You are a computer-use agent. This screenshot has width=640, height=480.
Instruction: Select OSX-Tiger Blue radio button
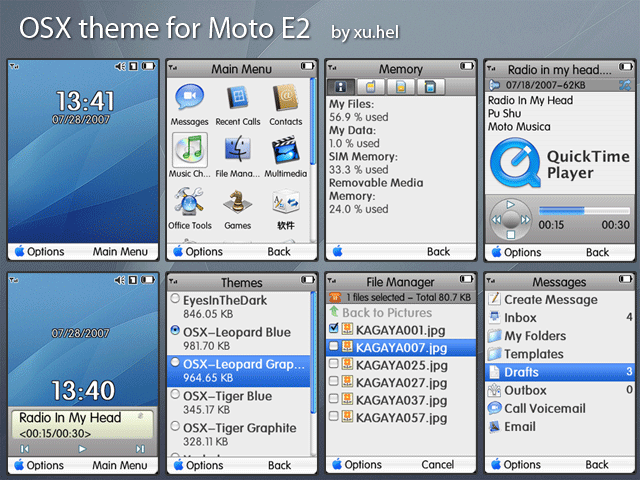point(175,394)
